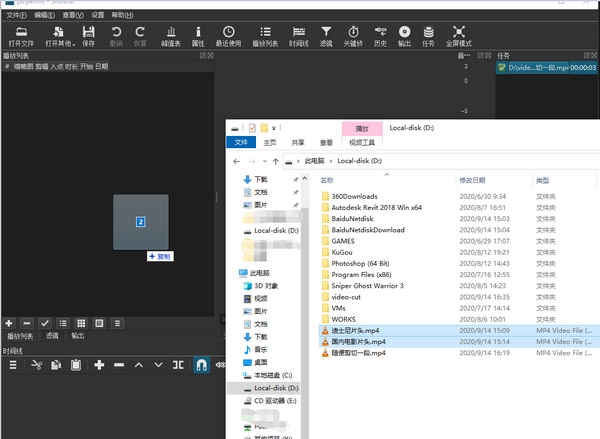This screenshot has height=439, width=600.
Task: Open the Filters panel from toolbar
Action: [326, 37]
